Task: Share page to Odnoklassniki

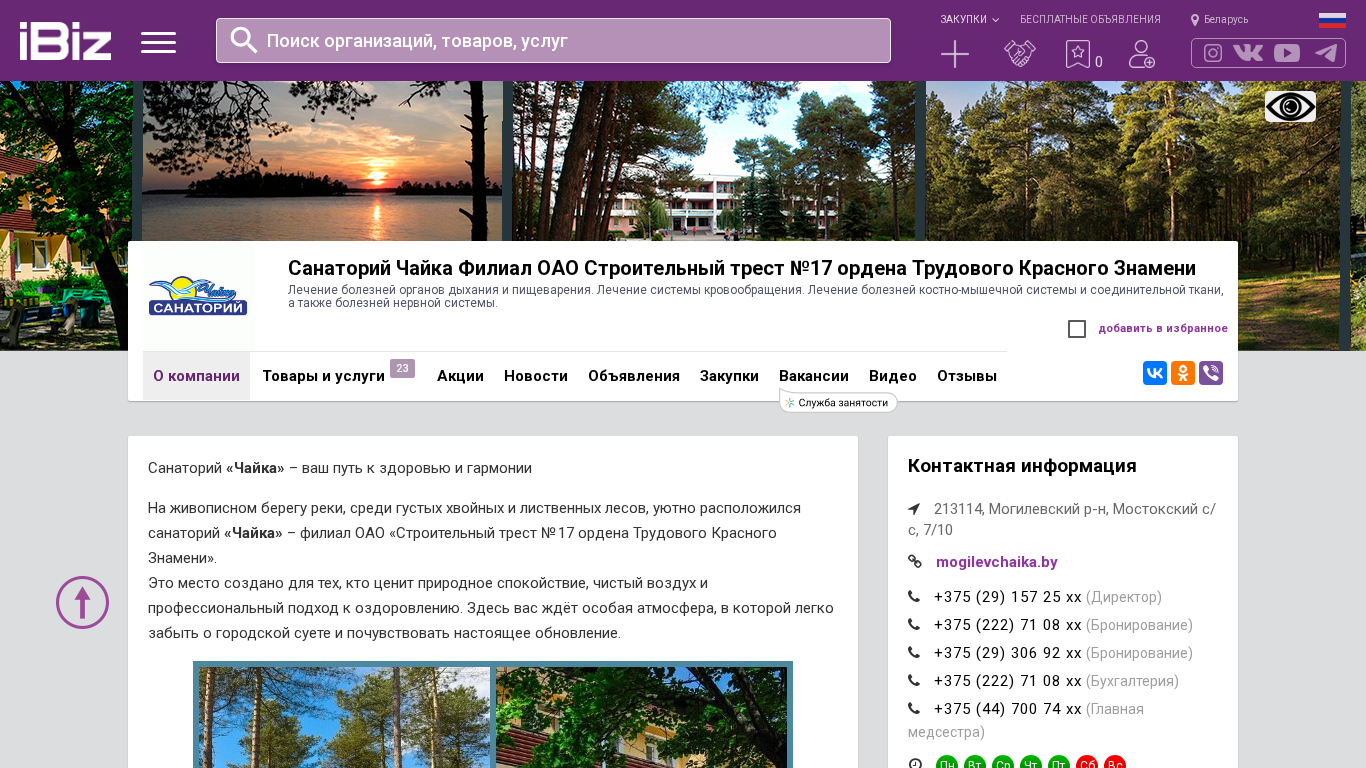Action: [1183, 373]
